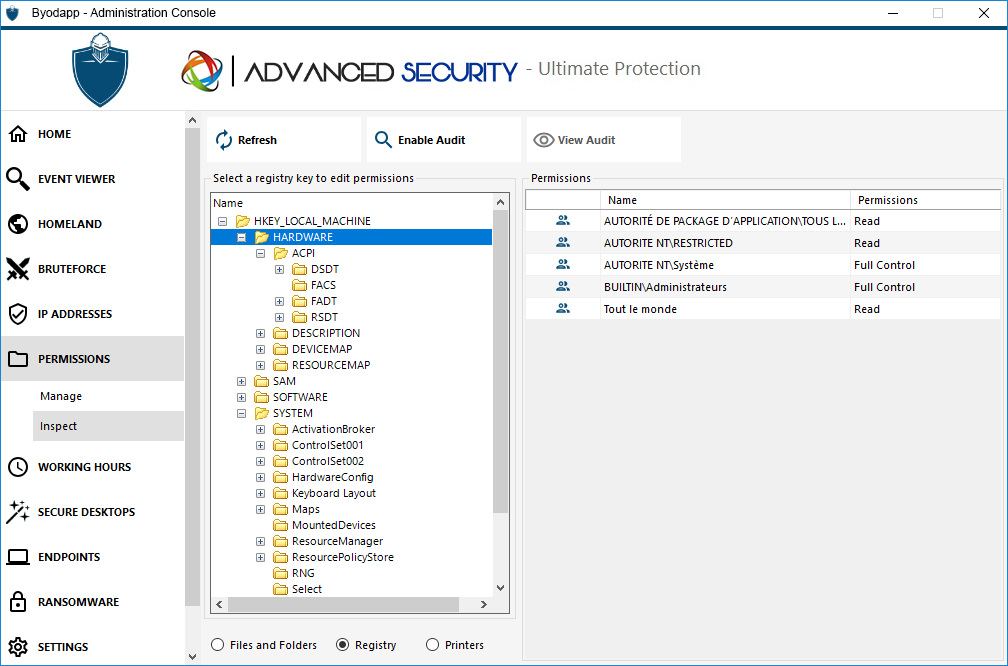Open the BRUTEFORCE section
Screen dimensions: 1008x666
(x=72, y=269)
